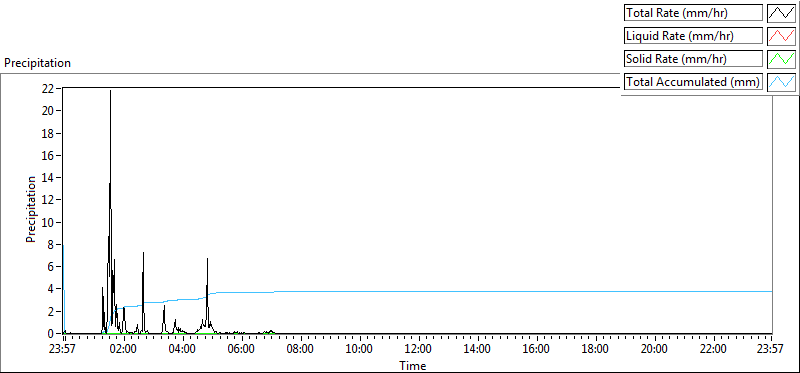
Task: Click the Precipitation graph caption
Action: click(37, 63)
